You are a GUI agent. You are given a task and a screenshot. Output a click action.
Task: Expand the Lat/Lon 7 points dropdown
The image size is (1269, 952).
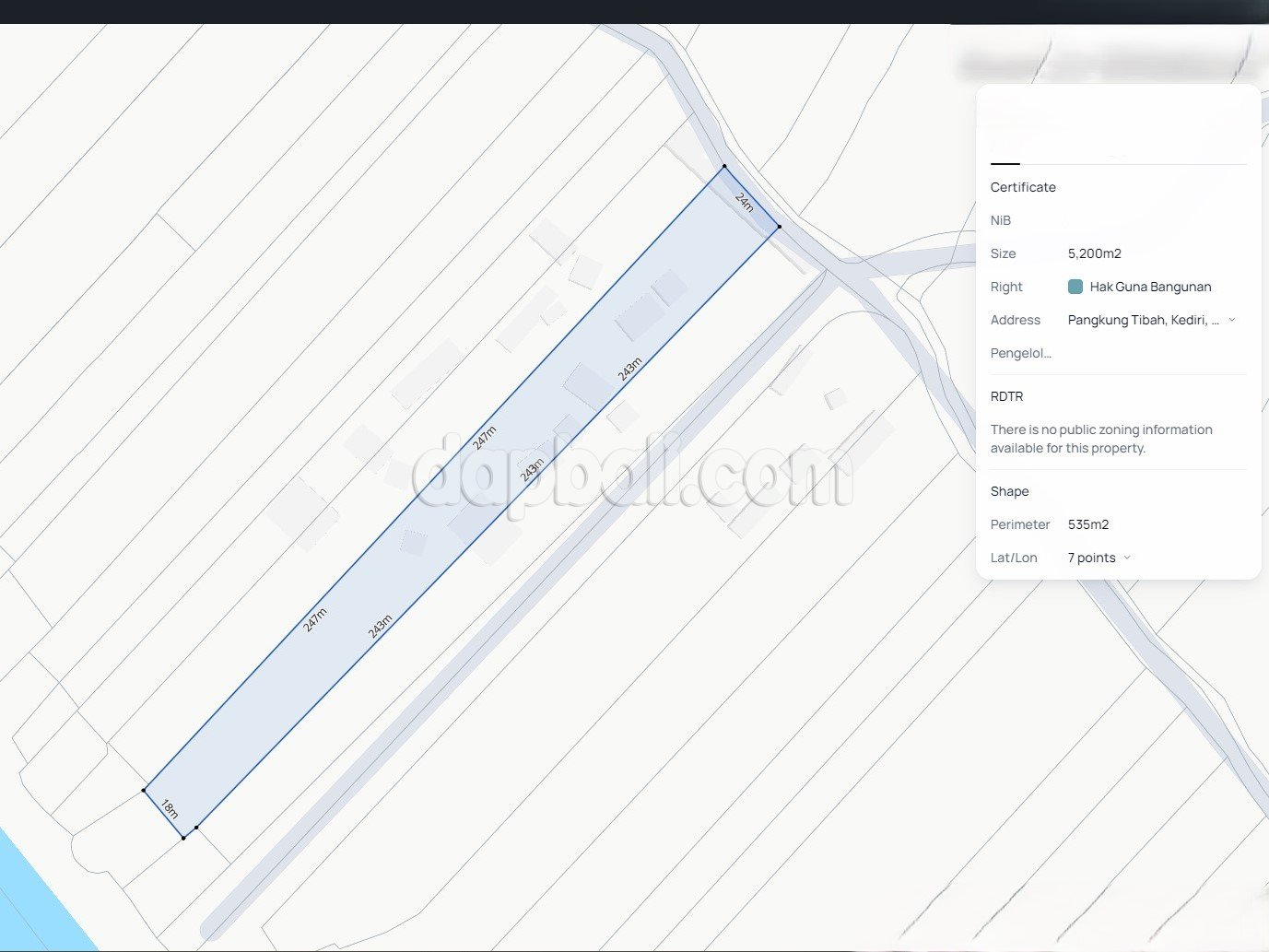coord(1127,558)
